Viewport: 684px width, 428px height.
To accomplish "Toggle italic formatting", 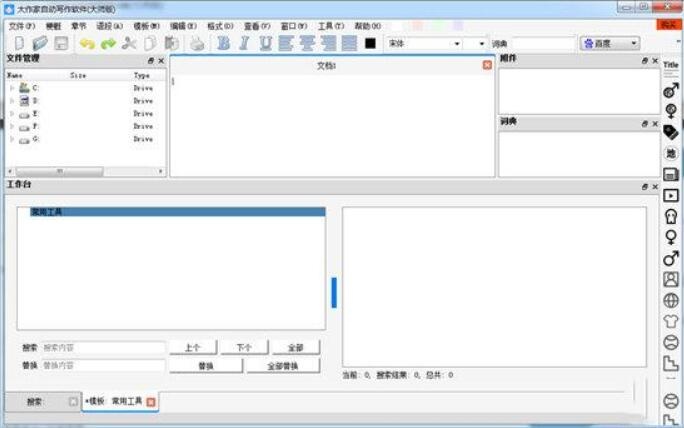I will (x=244, y=43).
